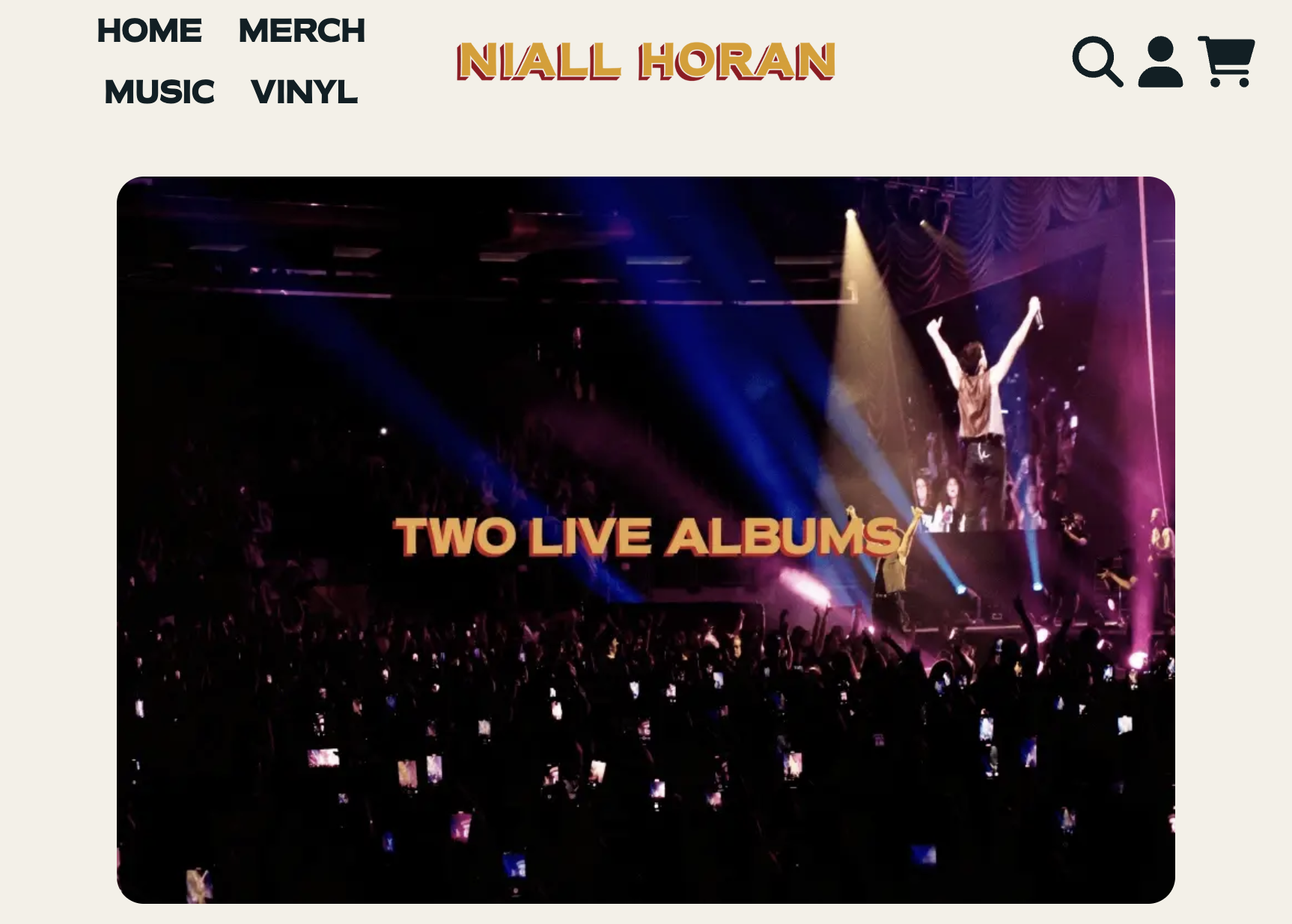Open the account profile icon
Viewport: 1292px width, 924px height.
pyautogui.click(x=1160, y=61)
